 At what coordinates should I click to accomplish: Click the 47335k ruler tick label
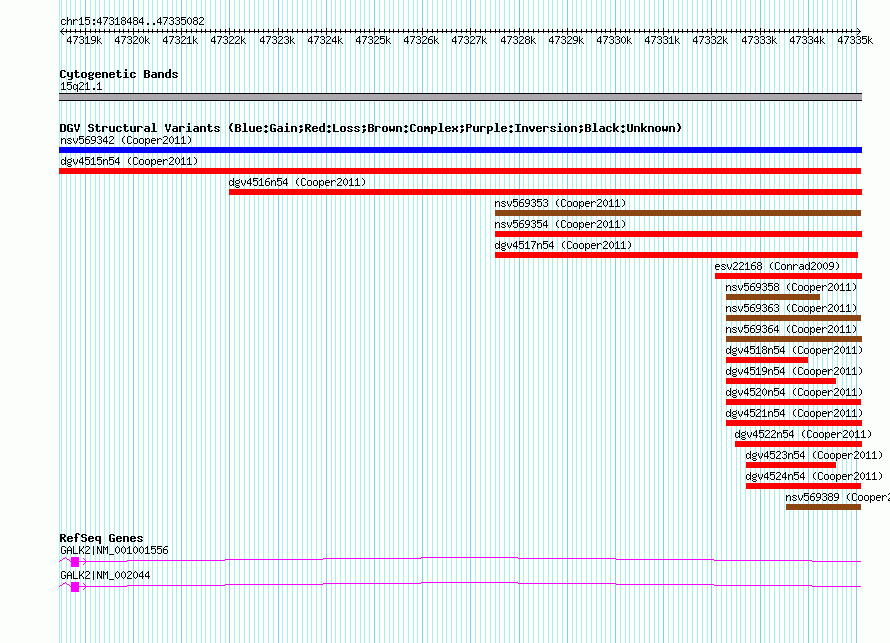[x=855, y=40]
